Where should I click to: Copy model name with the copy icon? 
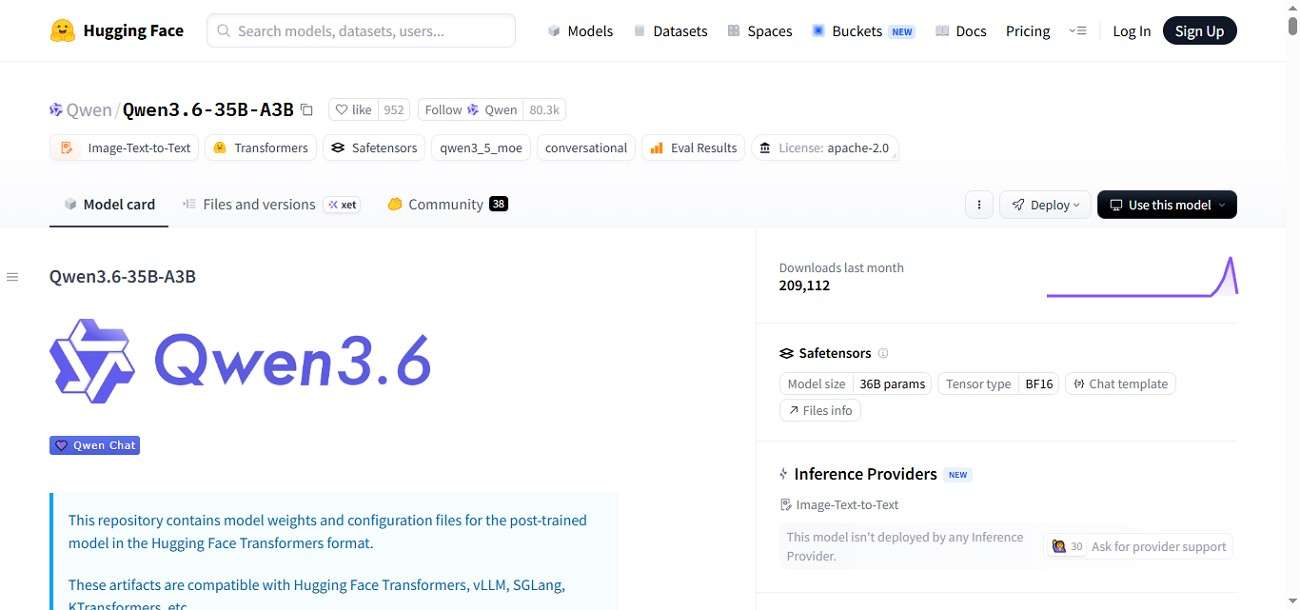(307, 110)
